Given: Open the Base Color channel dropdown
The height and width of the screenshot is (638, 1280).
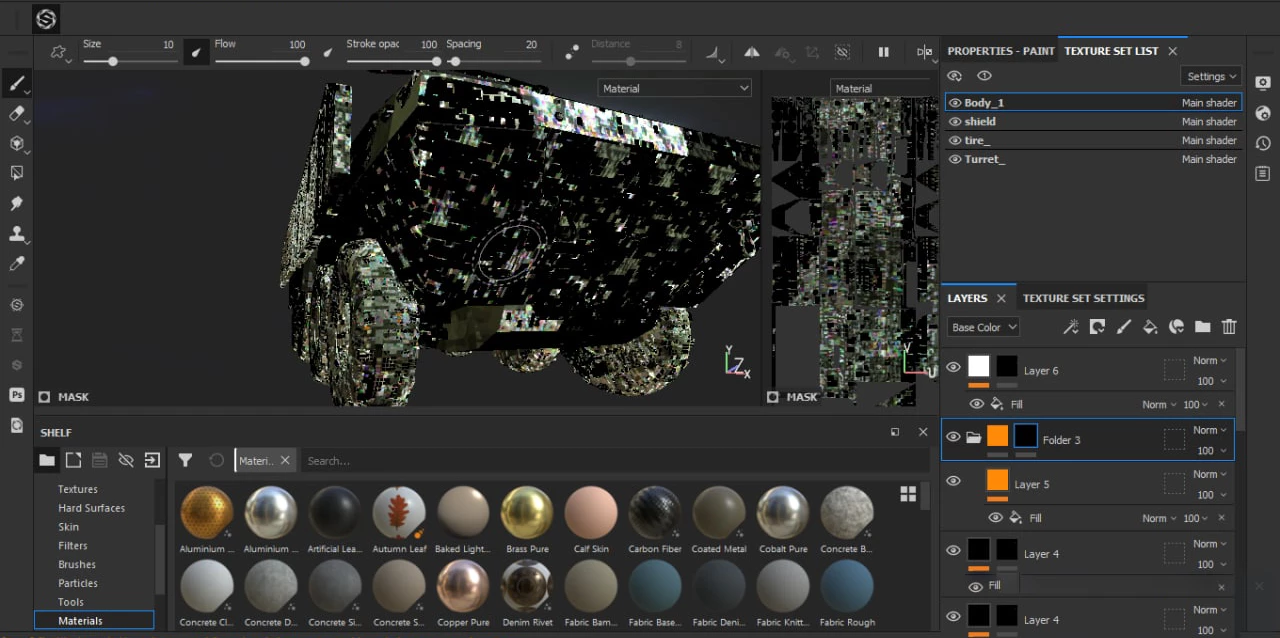Looking at the screenshot, I should pyautogui.click(x=983, y=327).
